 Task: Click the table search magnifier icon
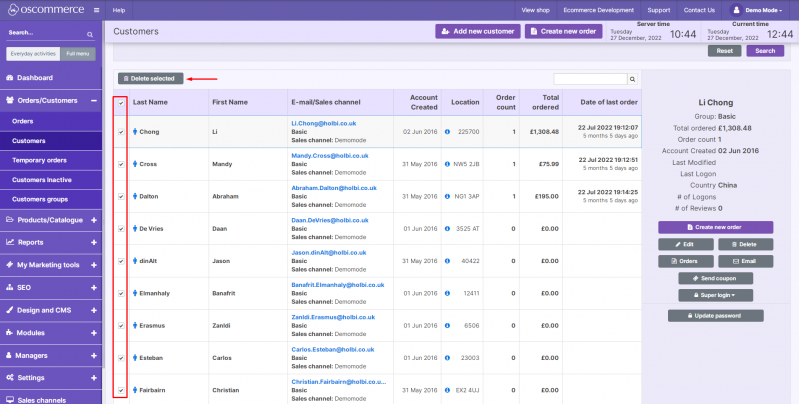(x=632, y=79)
